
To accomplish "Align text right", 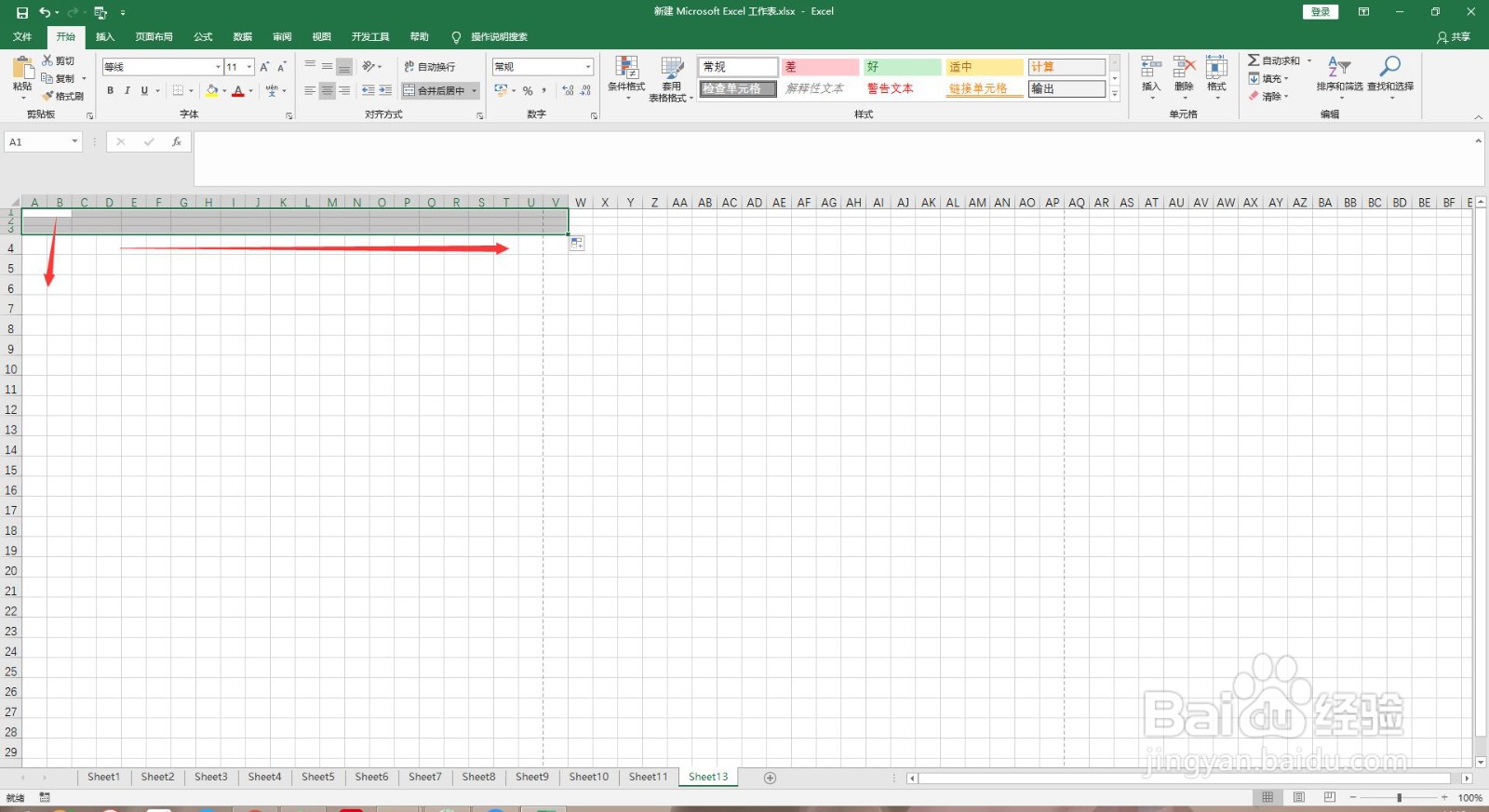I will (344, 90).
